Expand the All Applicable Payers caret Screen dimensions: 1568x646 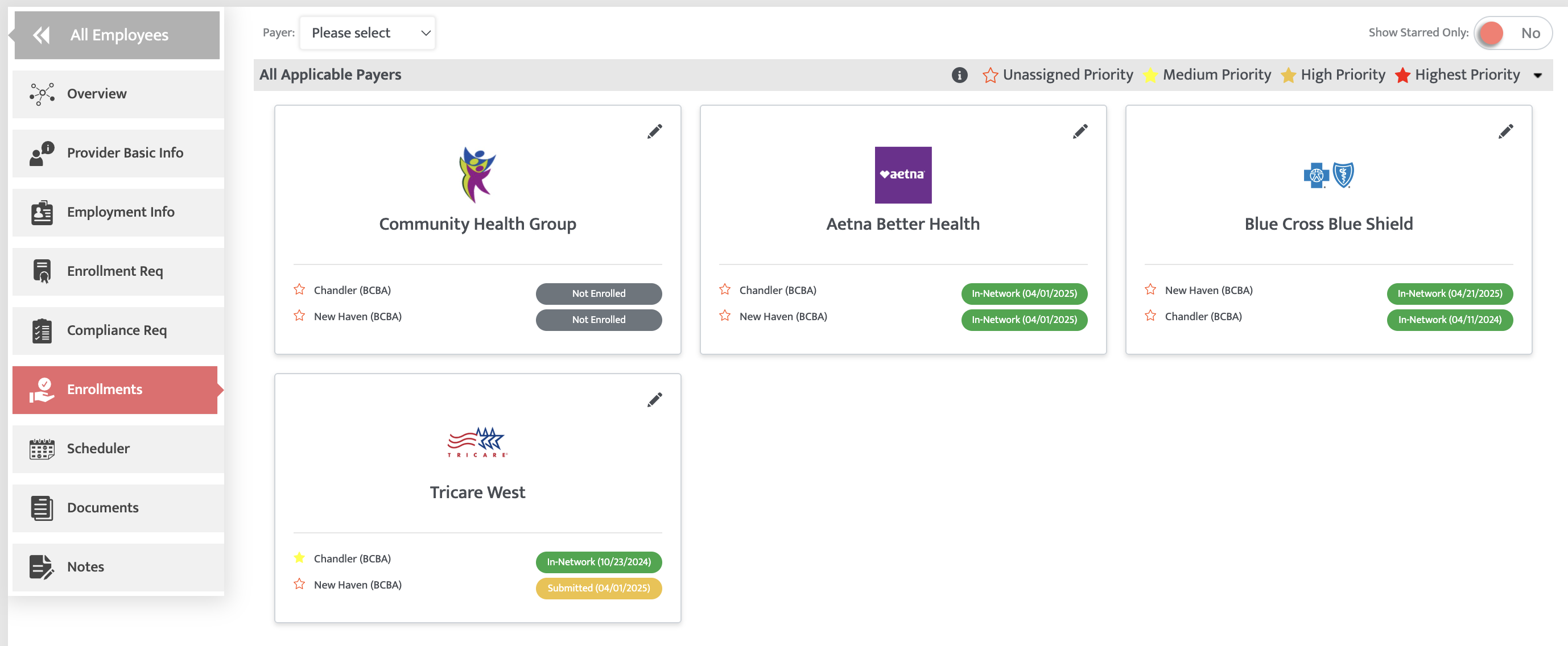(1538, 76)
